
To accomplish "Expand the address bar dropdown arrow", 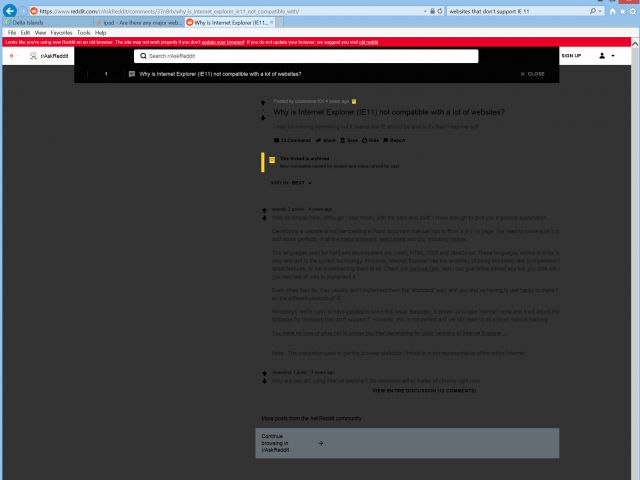I will tap(425, 11).
